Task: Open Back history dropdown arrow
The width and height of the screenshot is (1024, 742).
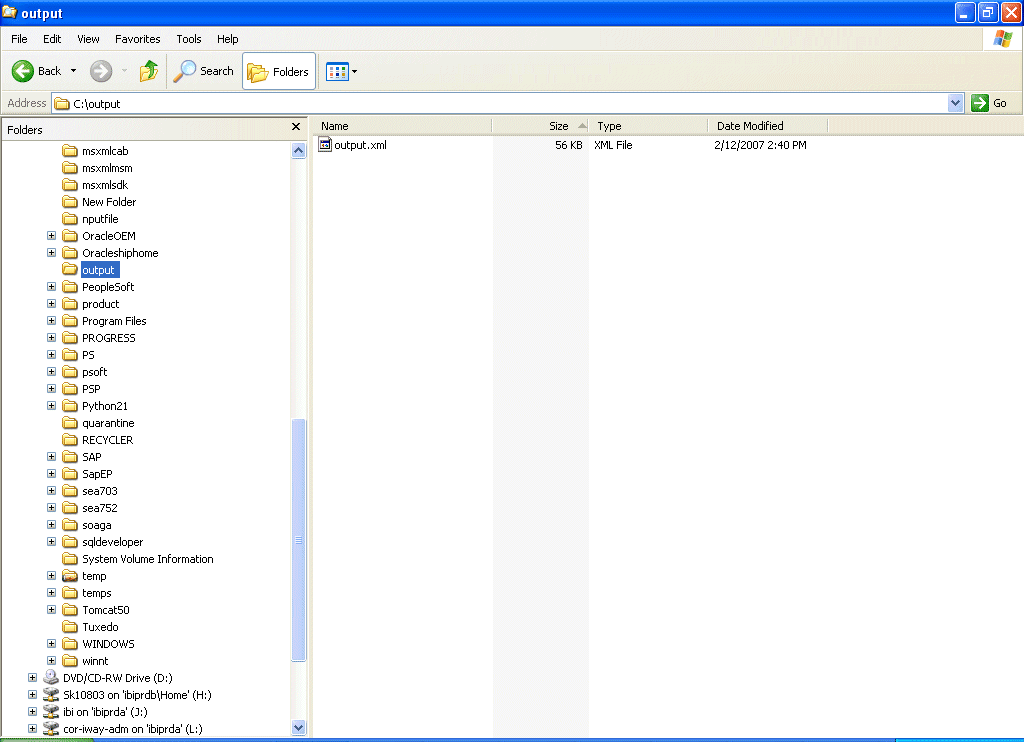Action: click(73, 71)
